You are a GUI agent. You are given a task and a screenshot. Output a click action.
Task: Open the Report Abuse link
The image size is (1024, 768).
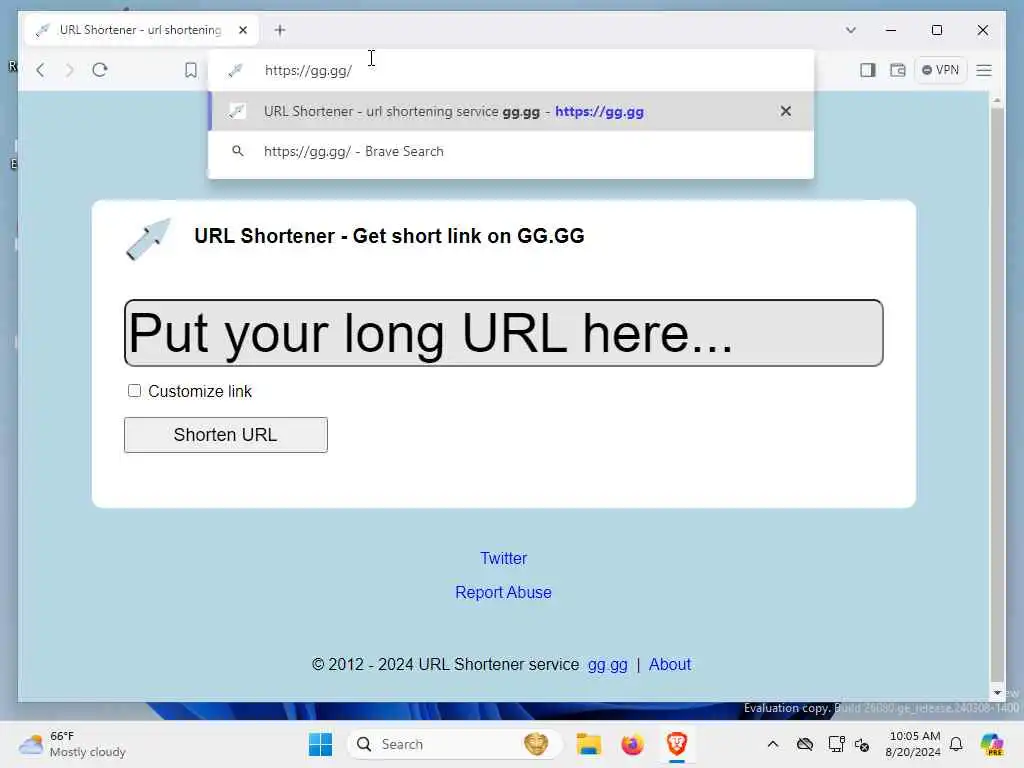pyautogui.click(x=504, y=592)
